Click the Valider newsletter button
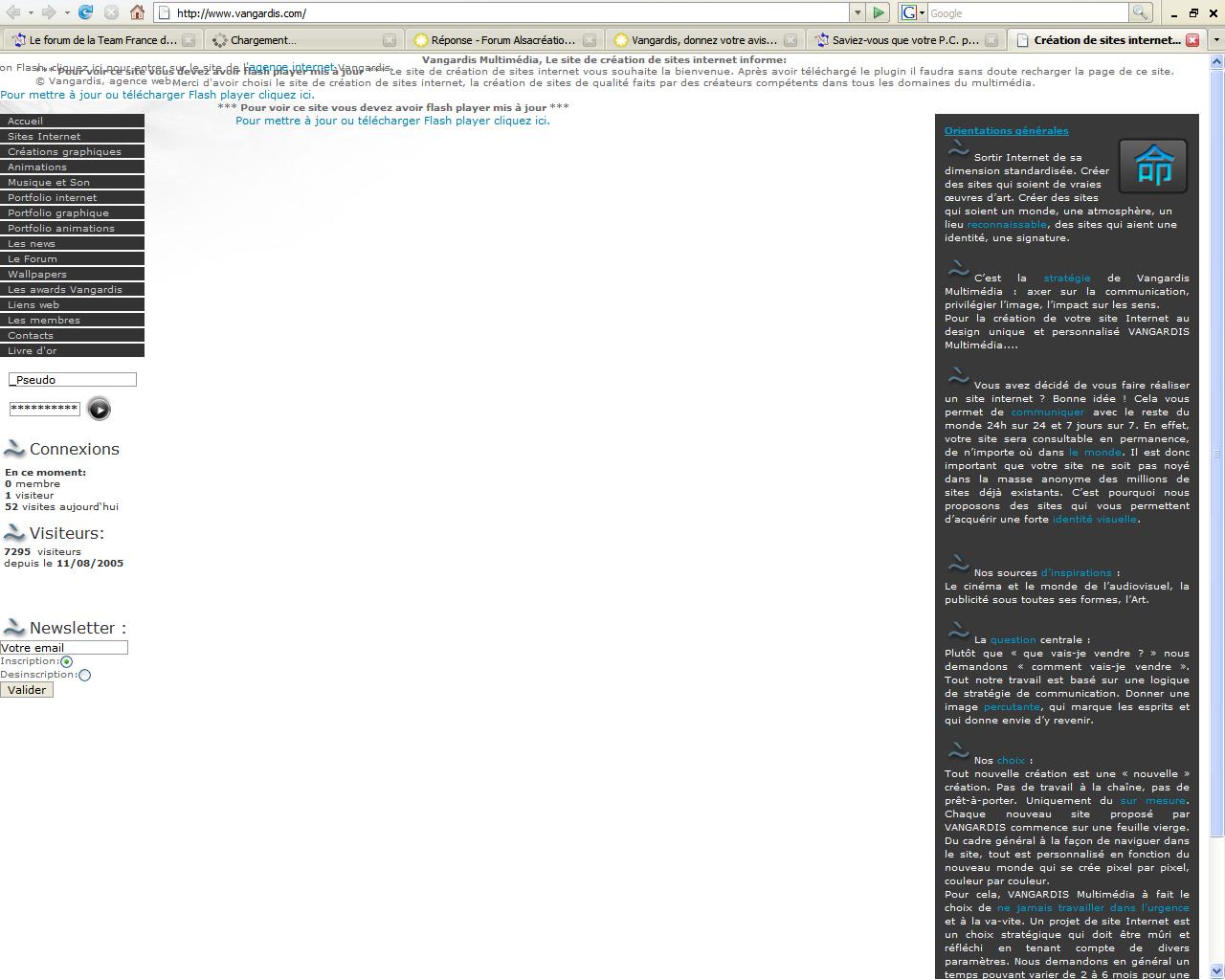 (x=27, y=690)
